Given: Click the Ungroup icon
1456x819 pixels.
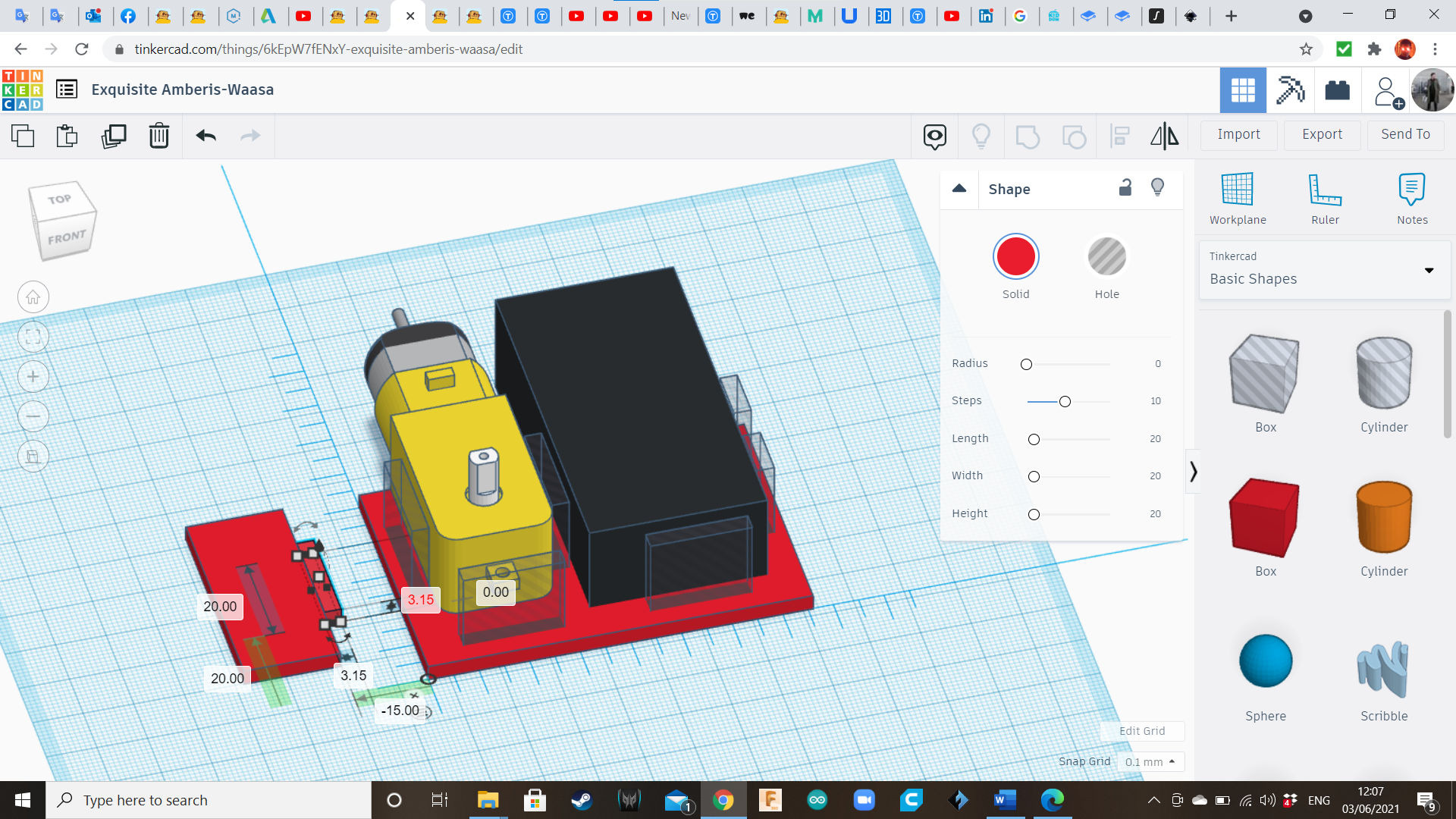Looking at the screenshot, I should (1075, 136).
